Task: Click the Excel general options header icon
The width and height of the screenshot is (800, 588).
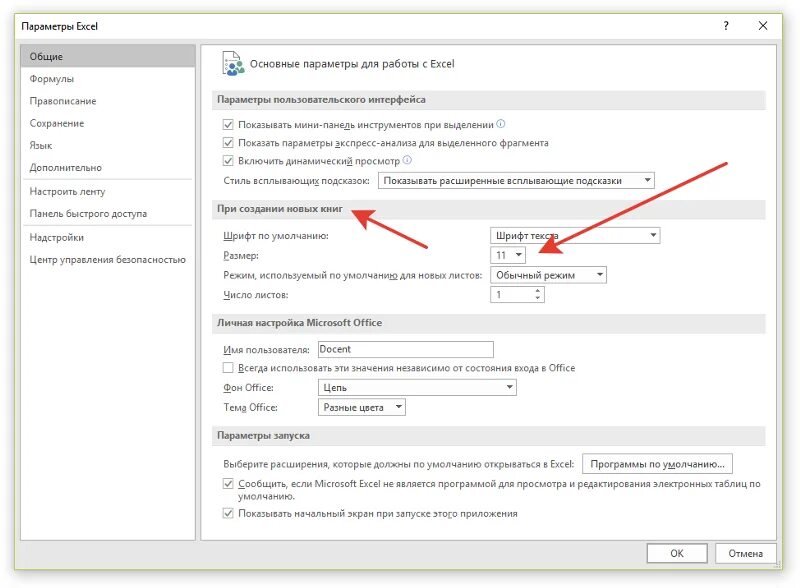Action: 233,63
